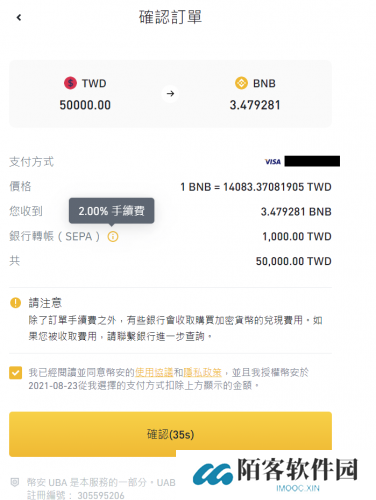Screen dimensions: 376x500
Task: Click the VISA card logo
Action: coord(273,162)
